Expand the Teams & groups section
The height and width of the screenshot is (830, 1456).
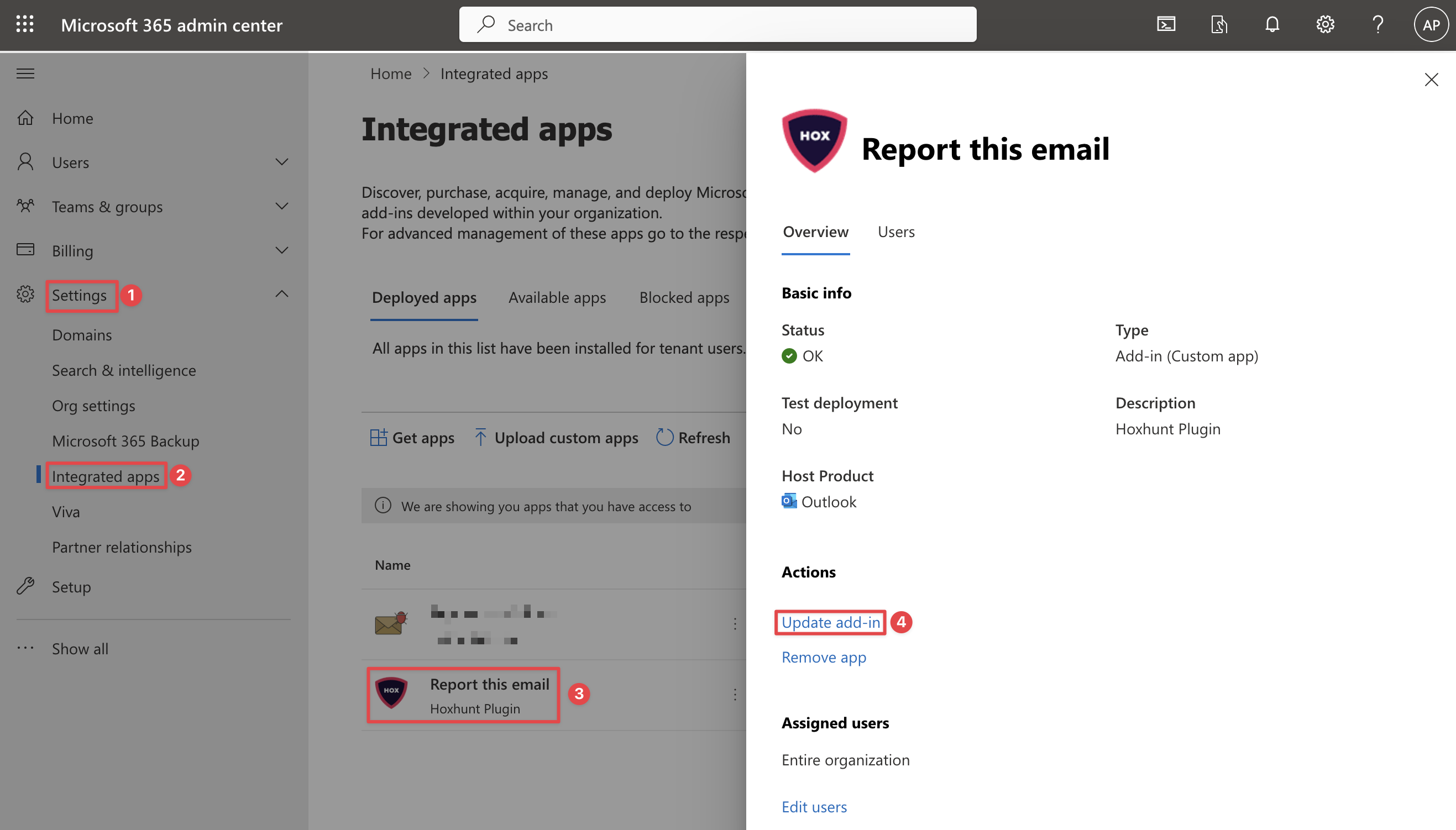point(281,206)
